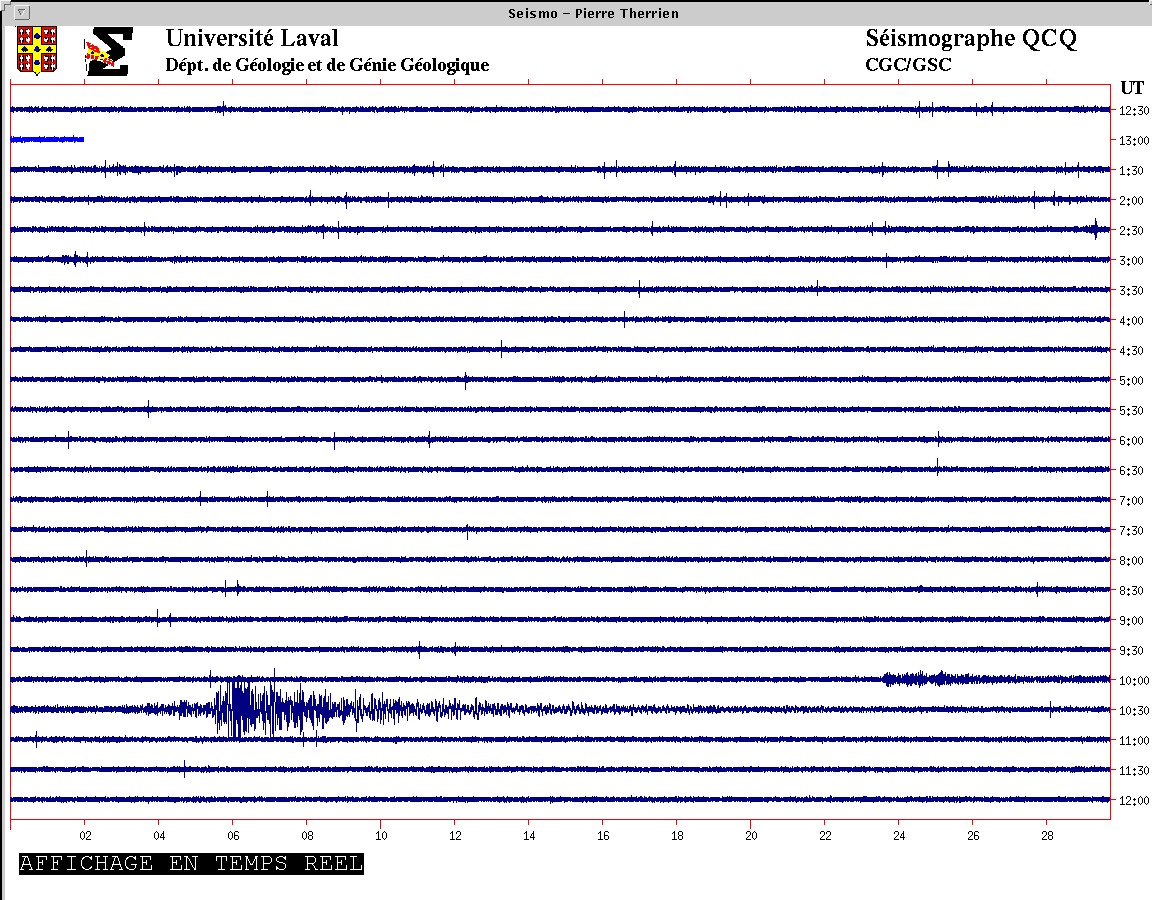Select the light blue segment on 13:00 trace

tap(47, 140)
